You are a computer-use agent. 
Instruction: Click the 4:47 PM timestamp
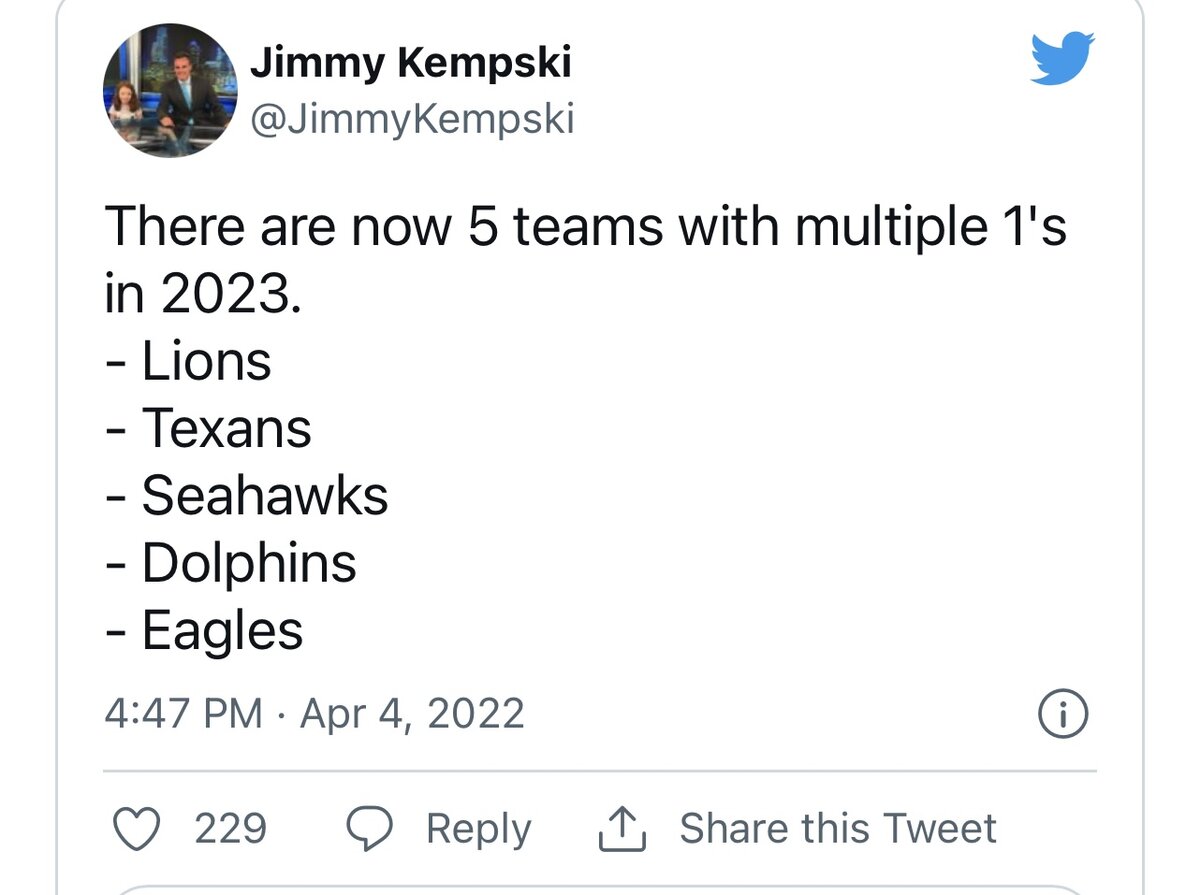pyautogui.click(x=183, y=714)
